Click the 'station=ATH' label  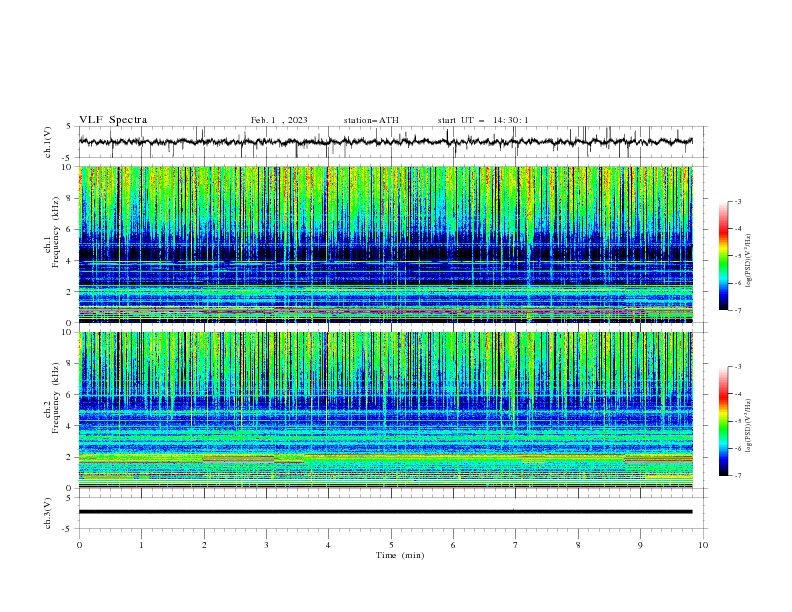(x=371, y=120)
